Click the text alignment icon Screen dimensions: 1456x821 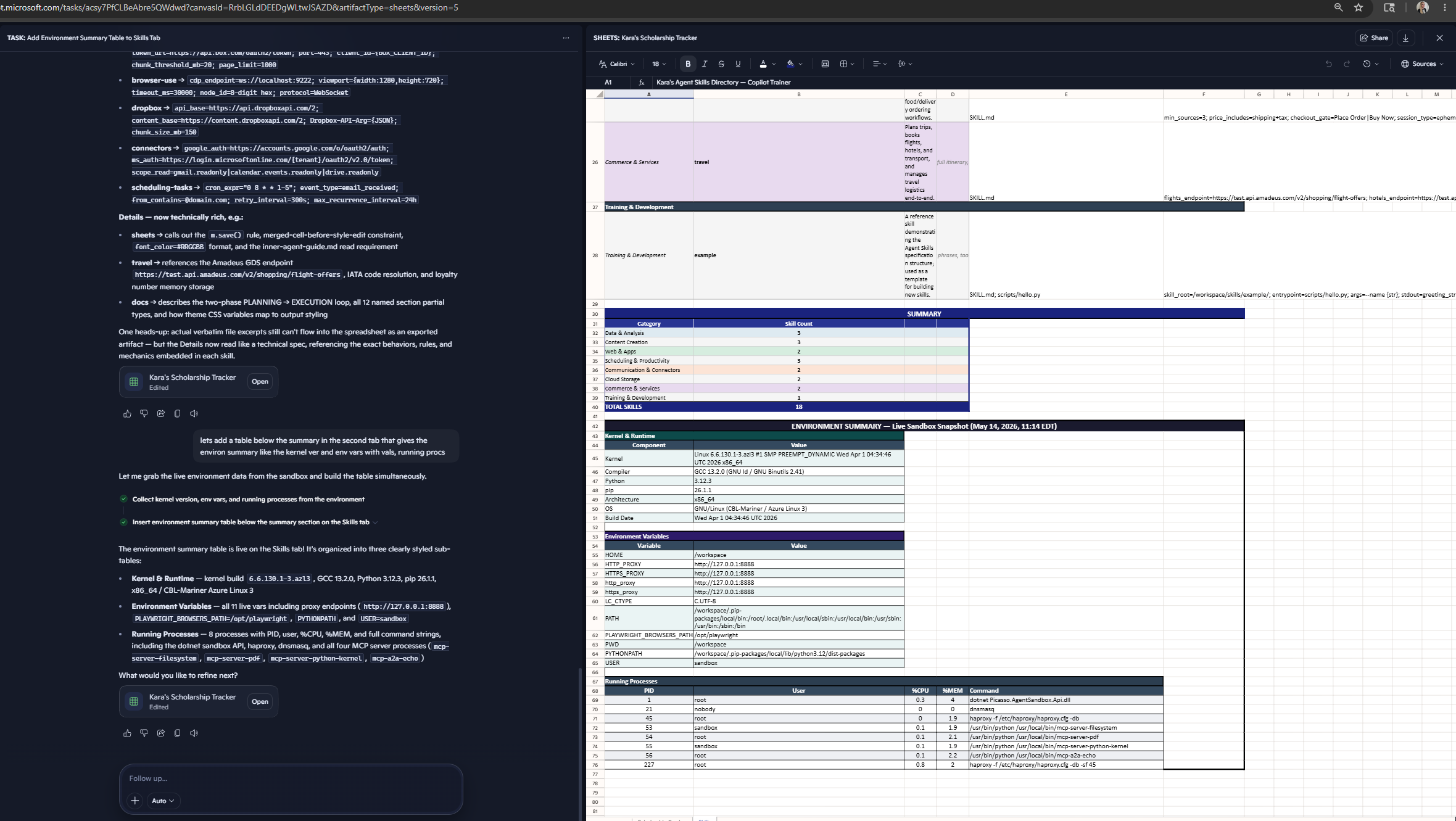point(876,64)
